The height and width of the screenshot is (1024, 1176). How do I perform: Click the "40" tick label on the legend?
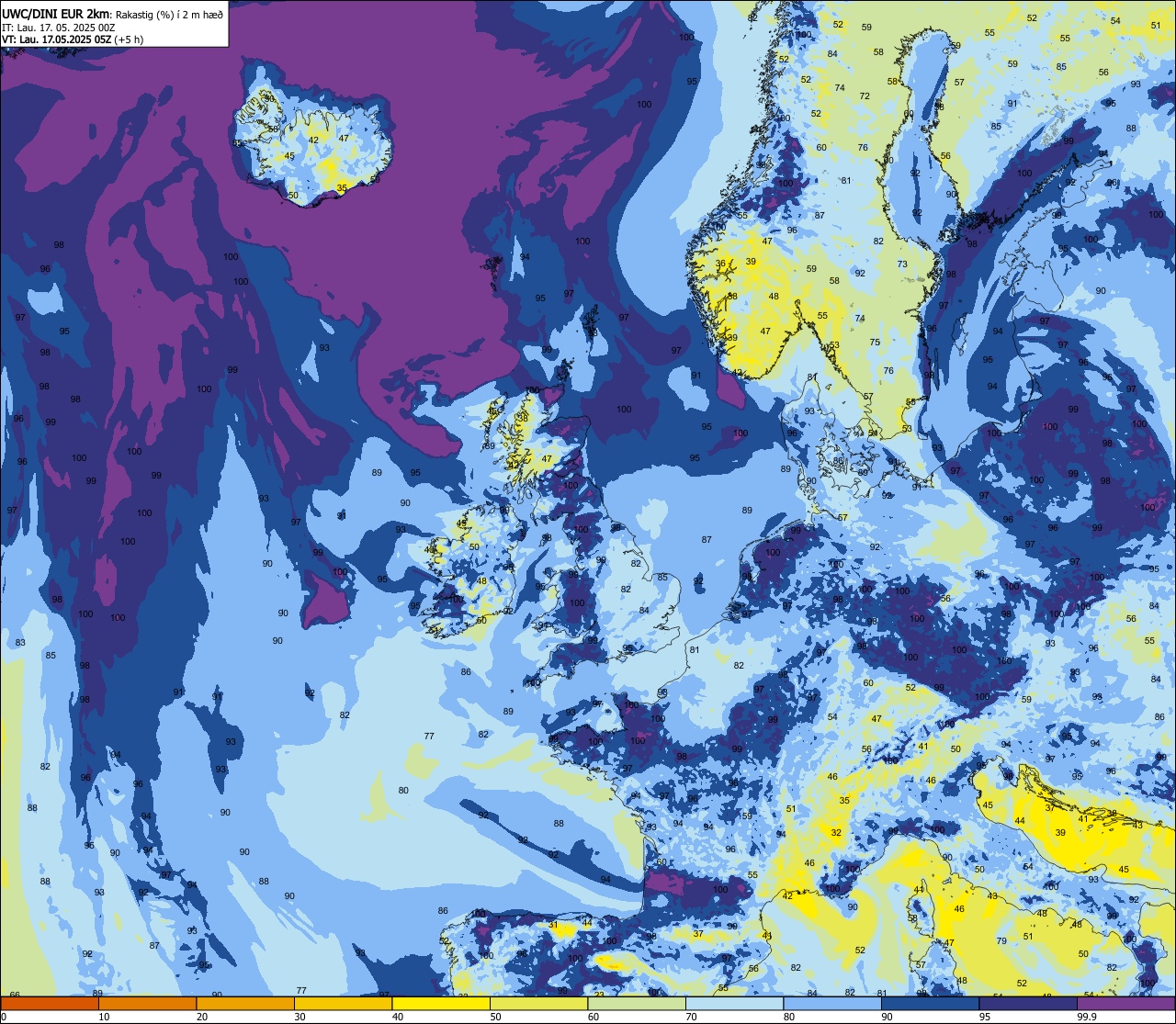(x=398, y=1017)
